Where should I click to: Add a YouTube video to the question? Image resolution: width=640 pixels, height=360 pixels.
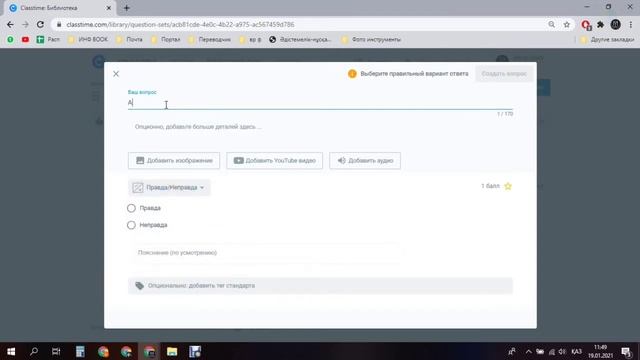[274, 160]
